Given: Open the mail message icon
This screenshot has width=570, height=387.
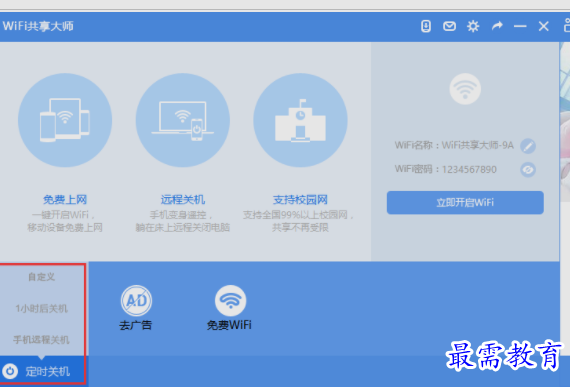Looking at the screenshot, I should coord(449,26).
